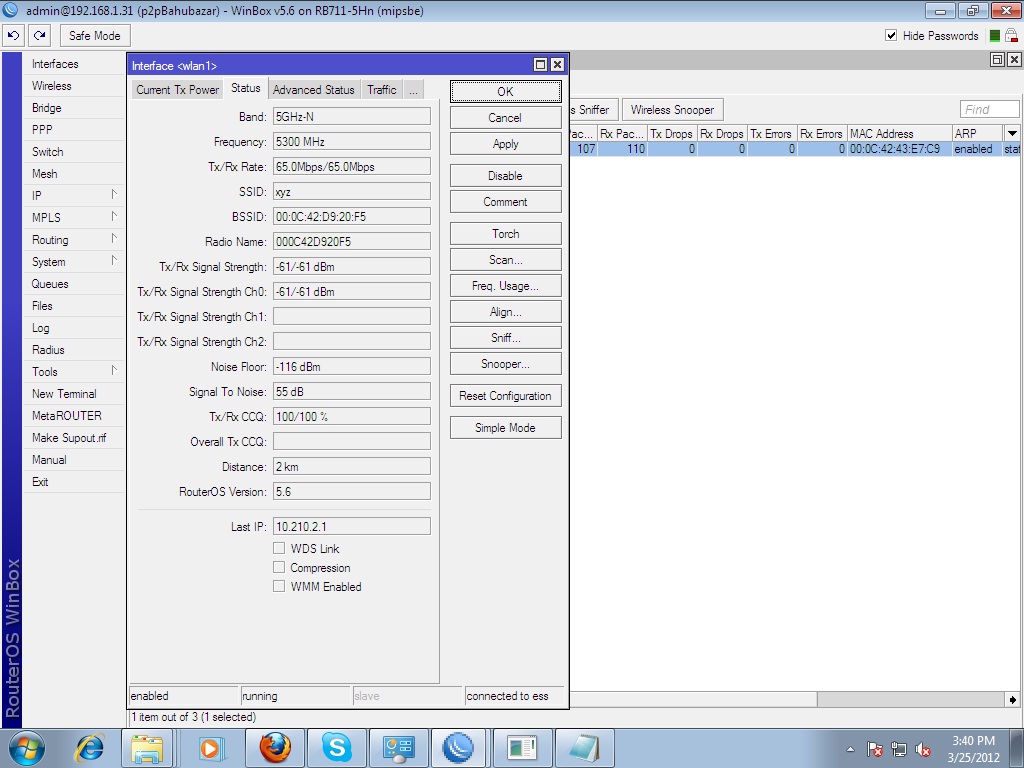Open the Wireless Snooper
The height and width of the screenshot is (768, 1024).
pyautogui.click(x=674, y=109)
